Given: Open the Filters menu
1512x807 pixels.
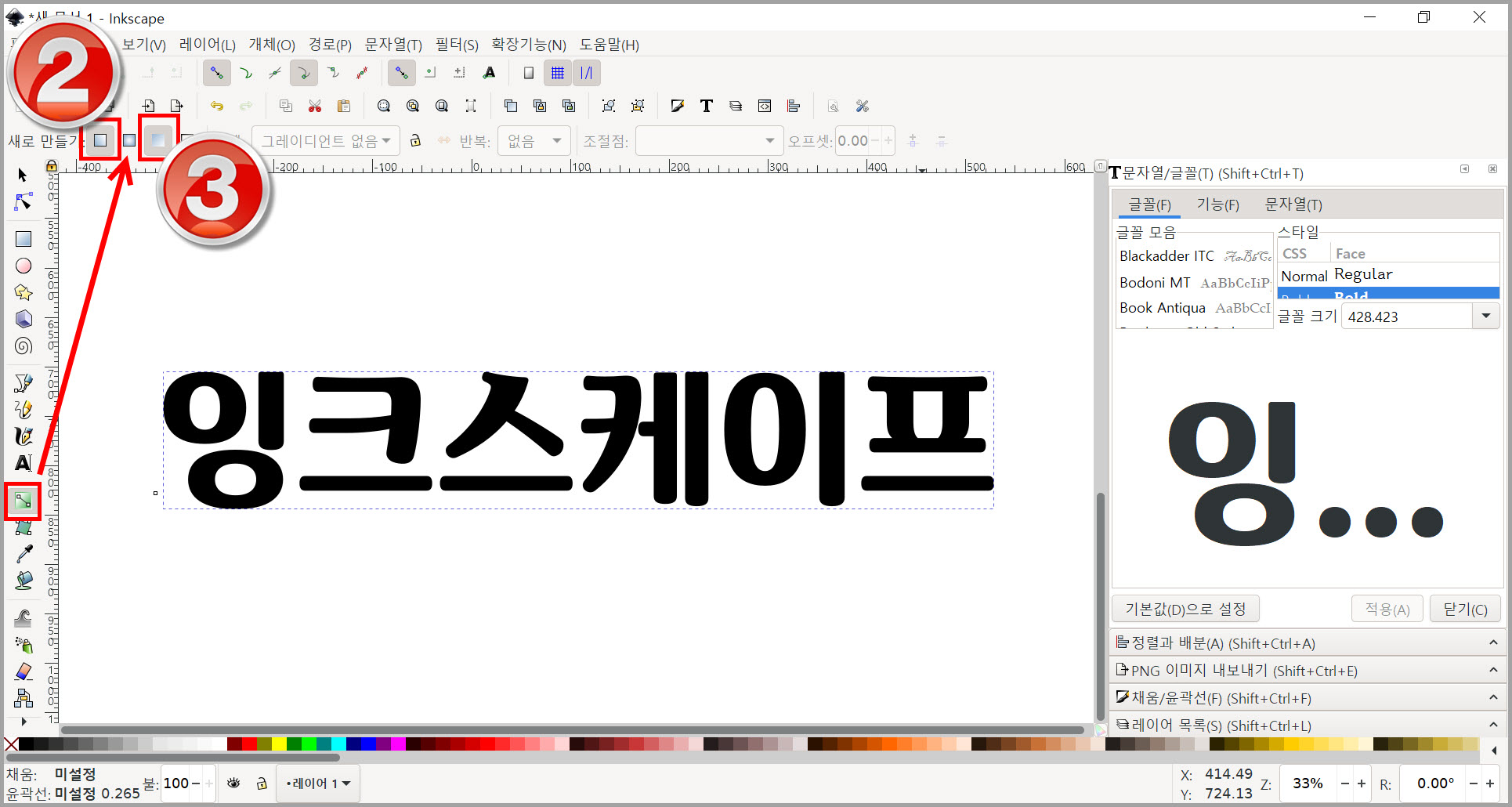Looking at the screenshot, I should click(457, 45).
